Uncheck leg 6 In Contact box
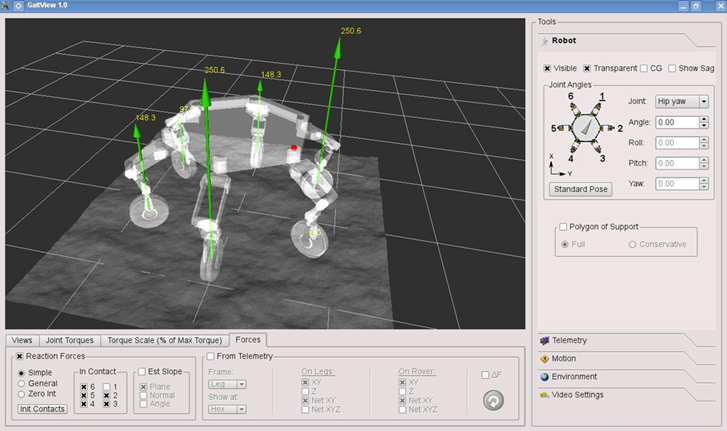Screen dimensions: 727x431 [83, 387]
